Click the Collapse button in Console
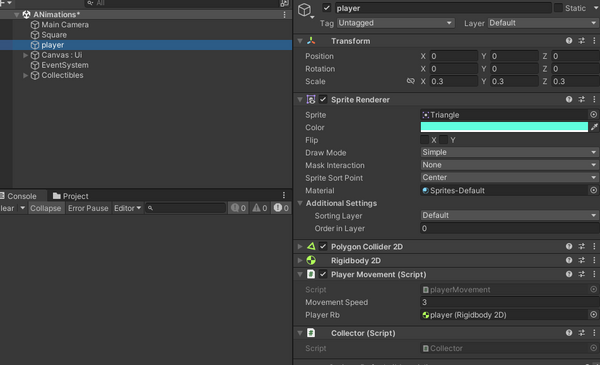The width and height of the screenshot is (600, 365). point(46,208)
